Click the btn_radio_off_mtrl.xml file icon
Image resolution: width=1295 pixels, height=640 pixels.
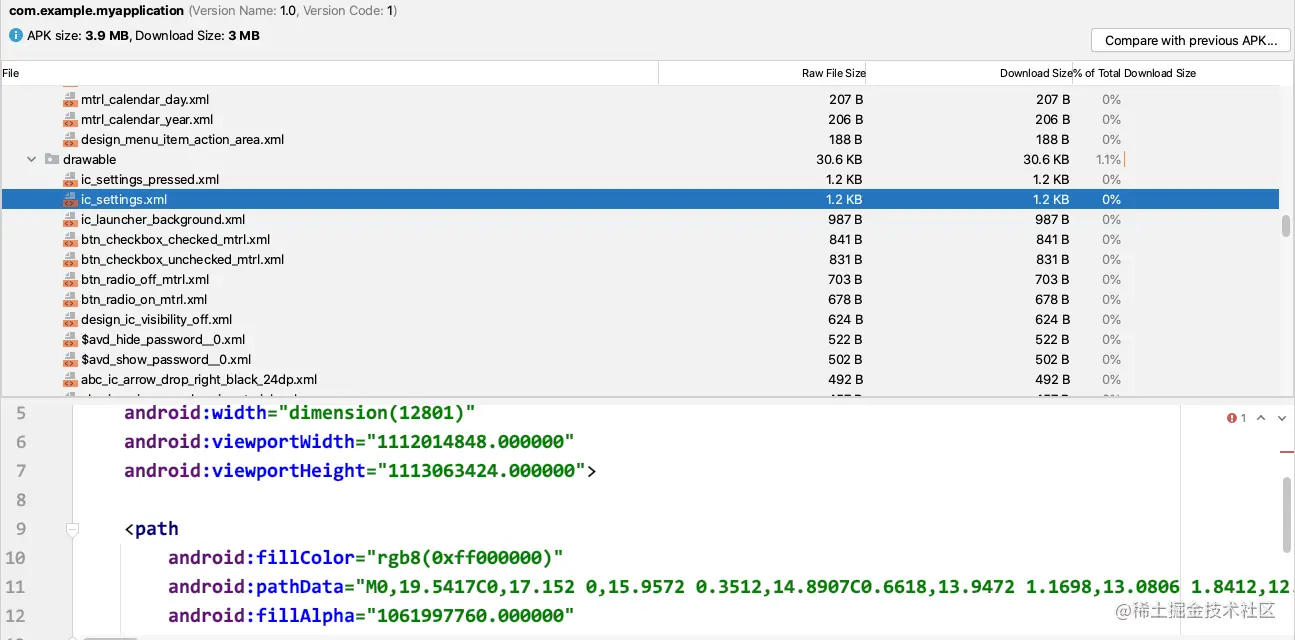point(70,279)
